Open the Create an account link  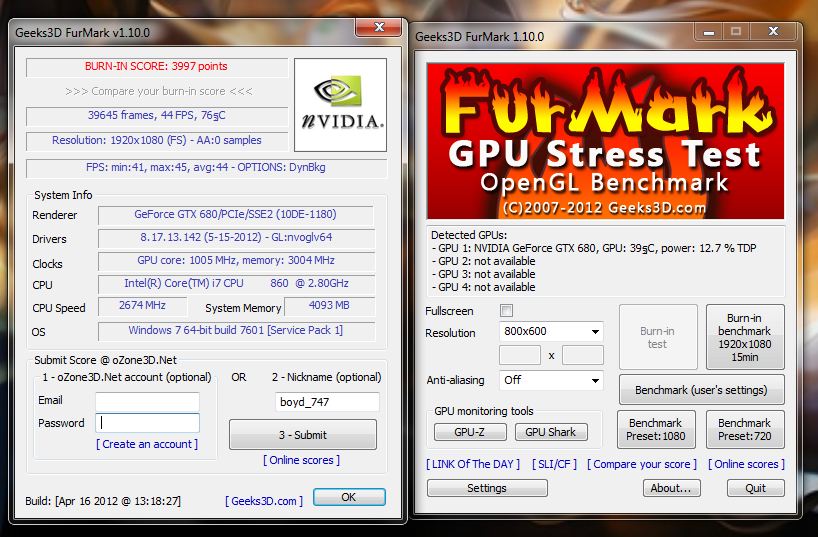pyautogui.click(x=147, y=444)
